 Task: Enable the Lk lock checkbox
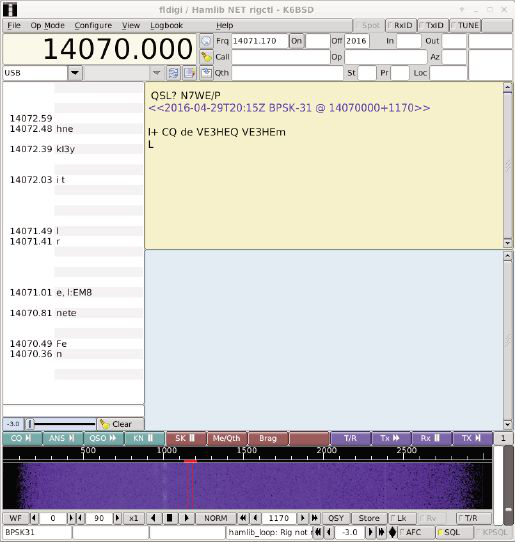[402, 518]
